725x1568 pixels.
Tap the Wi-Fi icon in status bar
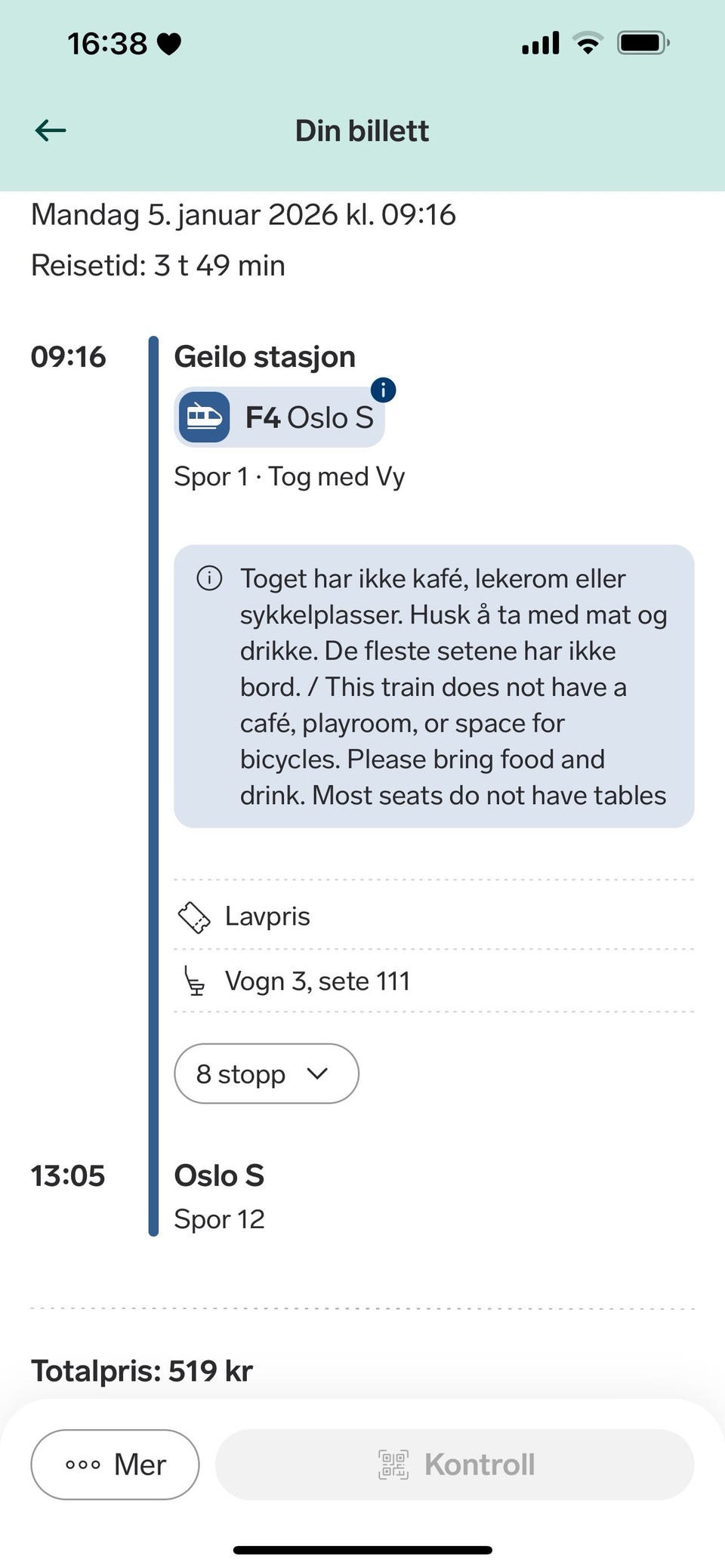point(588,43)
